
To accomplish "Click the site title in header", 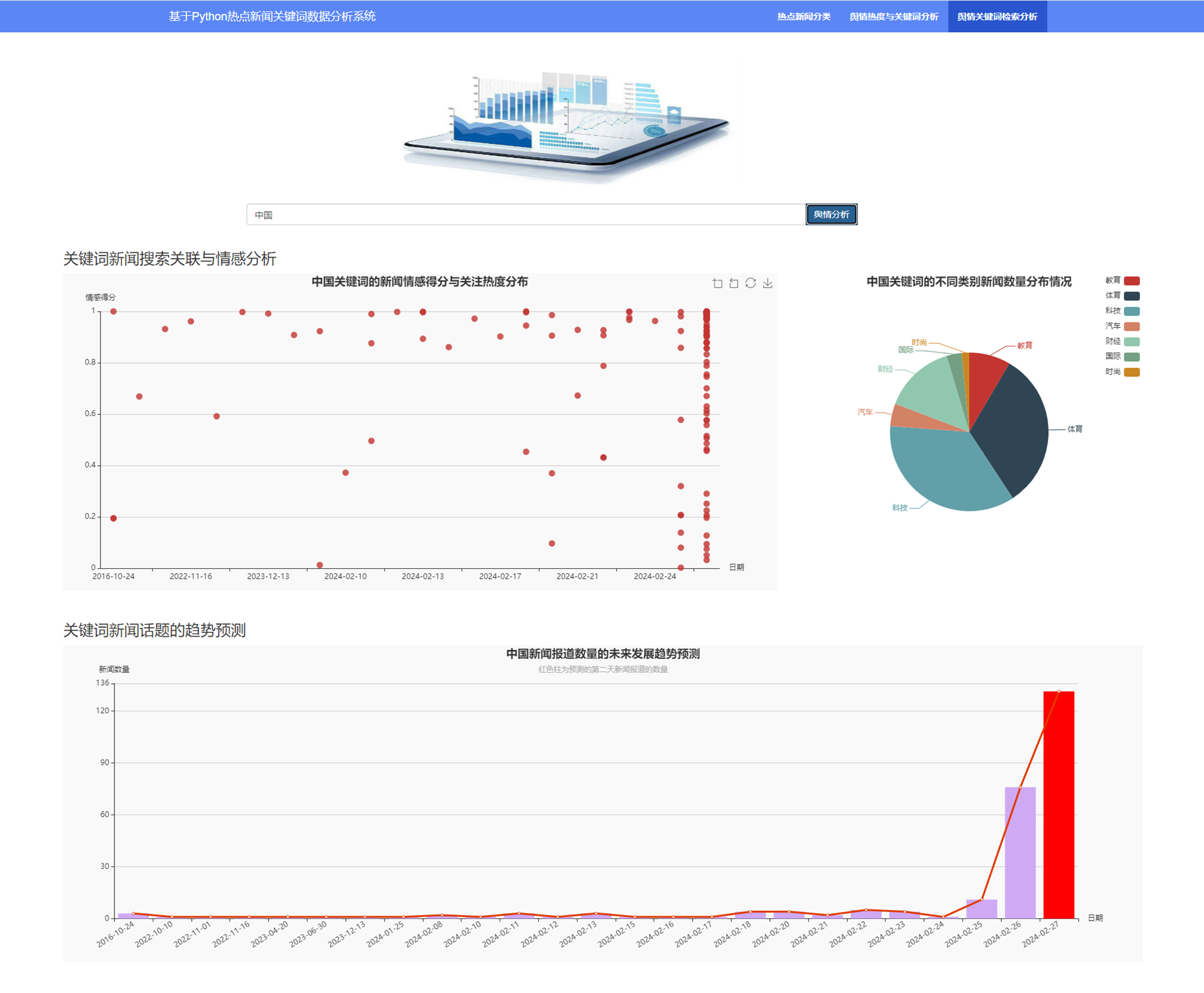I will pyautogui.click(x=272, y=16).
